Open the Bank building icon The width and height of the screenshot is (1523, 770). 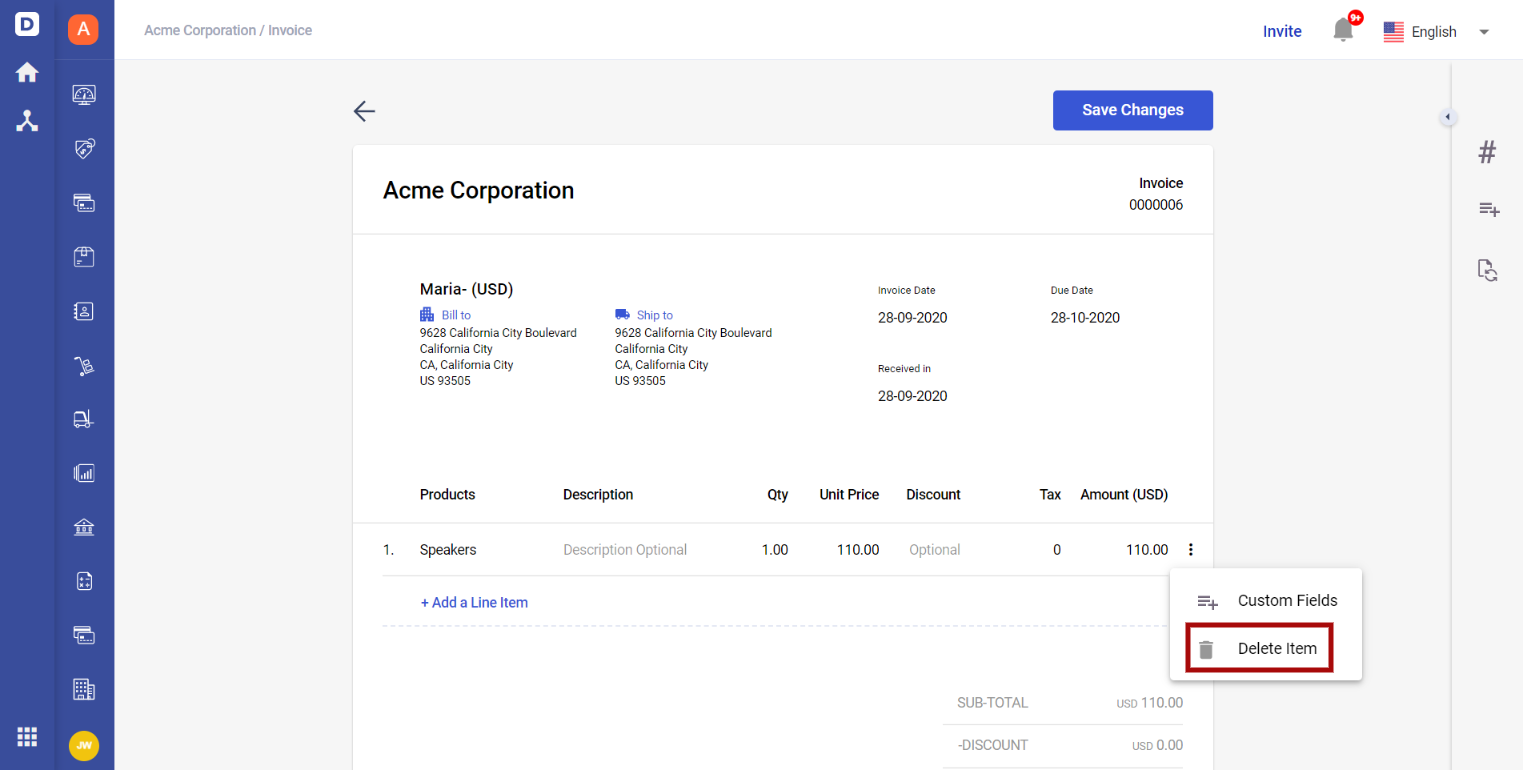click(84, 527)
